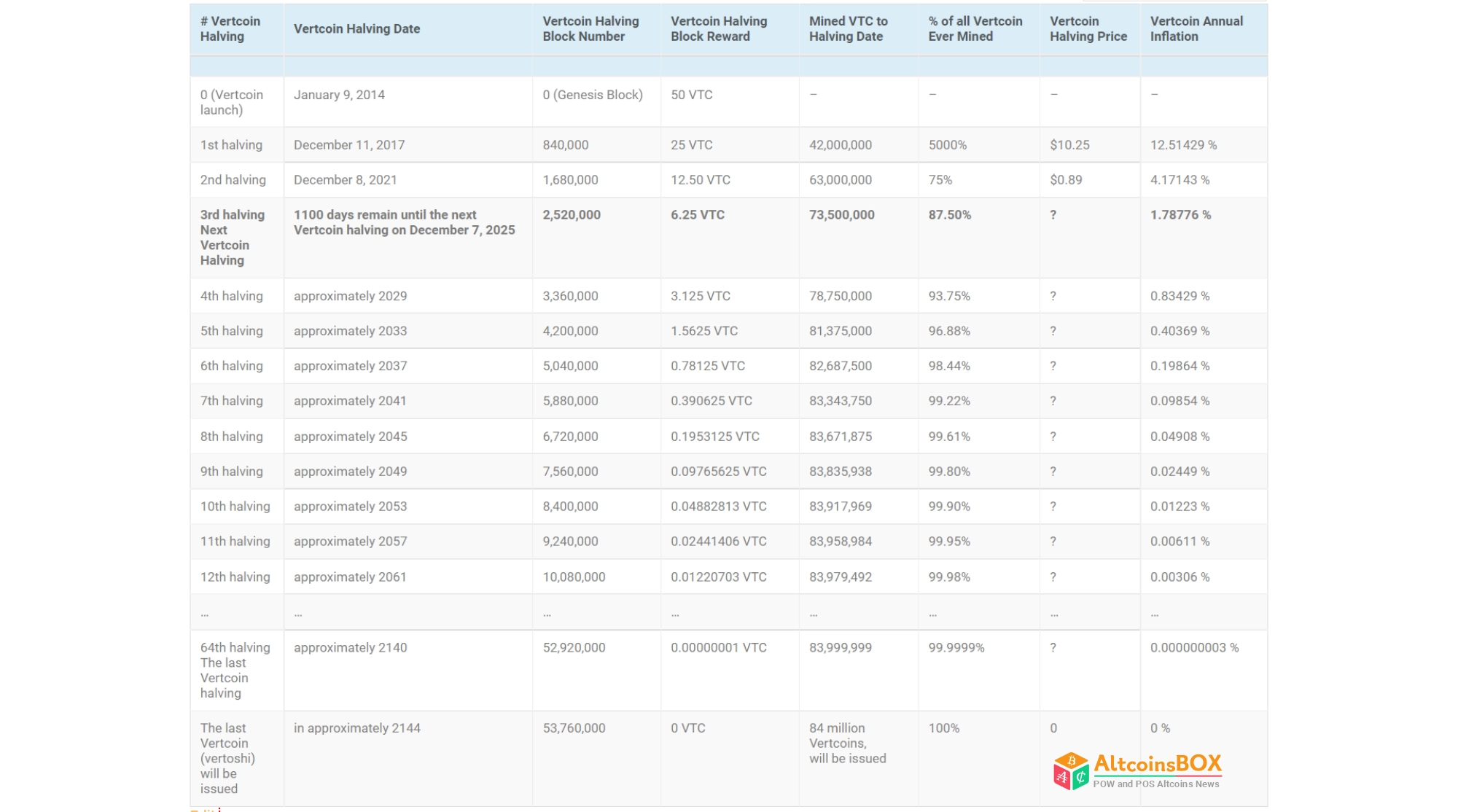Screen dimensions: 1458x812
Task: Click the '1st halving' row label
Action: (231, 145)
